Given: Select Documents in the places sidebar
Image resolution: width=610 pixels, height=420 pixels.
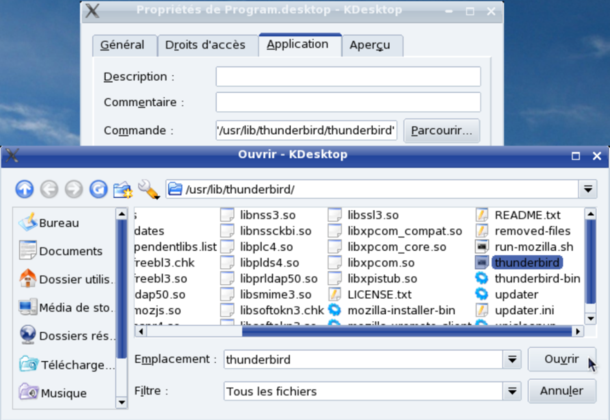Looking at the screenshot, I should tap(70, 251).
